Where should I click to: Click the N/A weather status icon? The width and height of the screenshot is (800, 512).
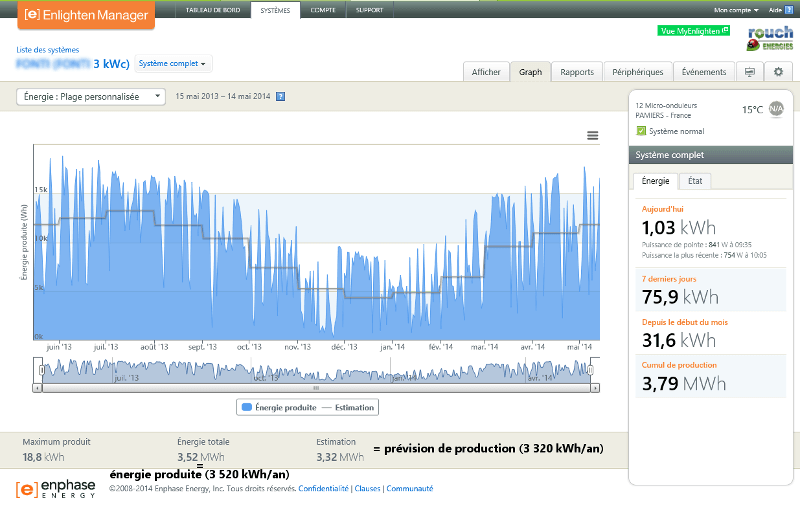click(776, 109)
